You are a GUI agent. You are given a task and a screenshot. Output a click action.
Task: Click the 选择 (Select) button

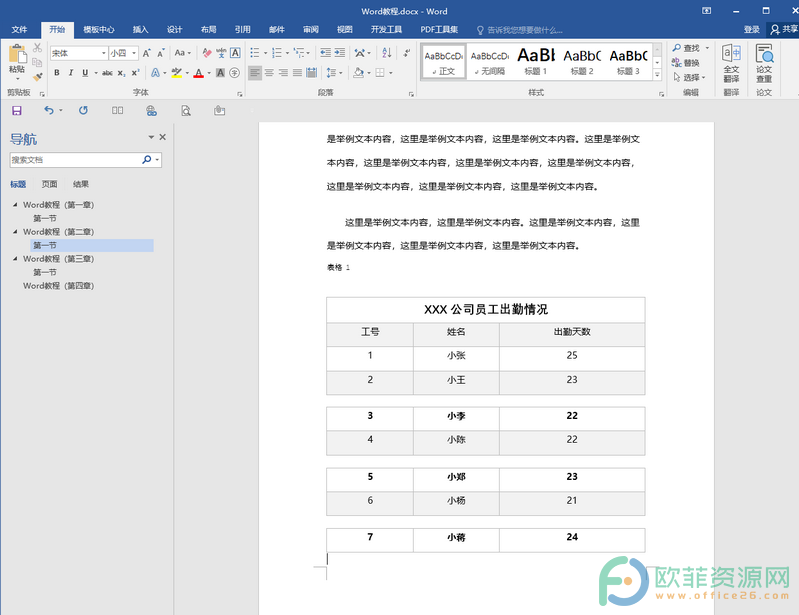pyautogui.click(x=689, y=77)
